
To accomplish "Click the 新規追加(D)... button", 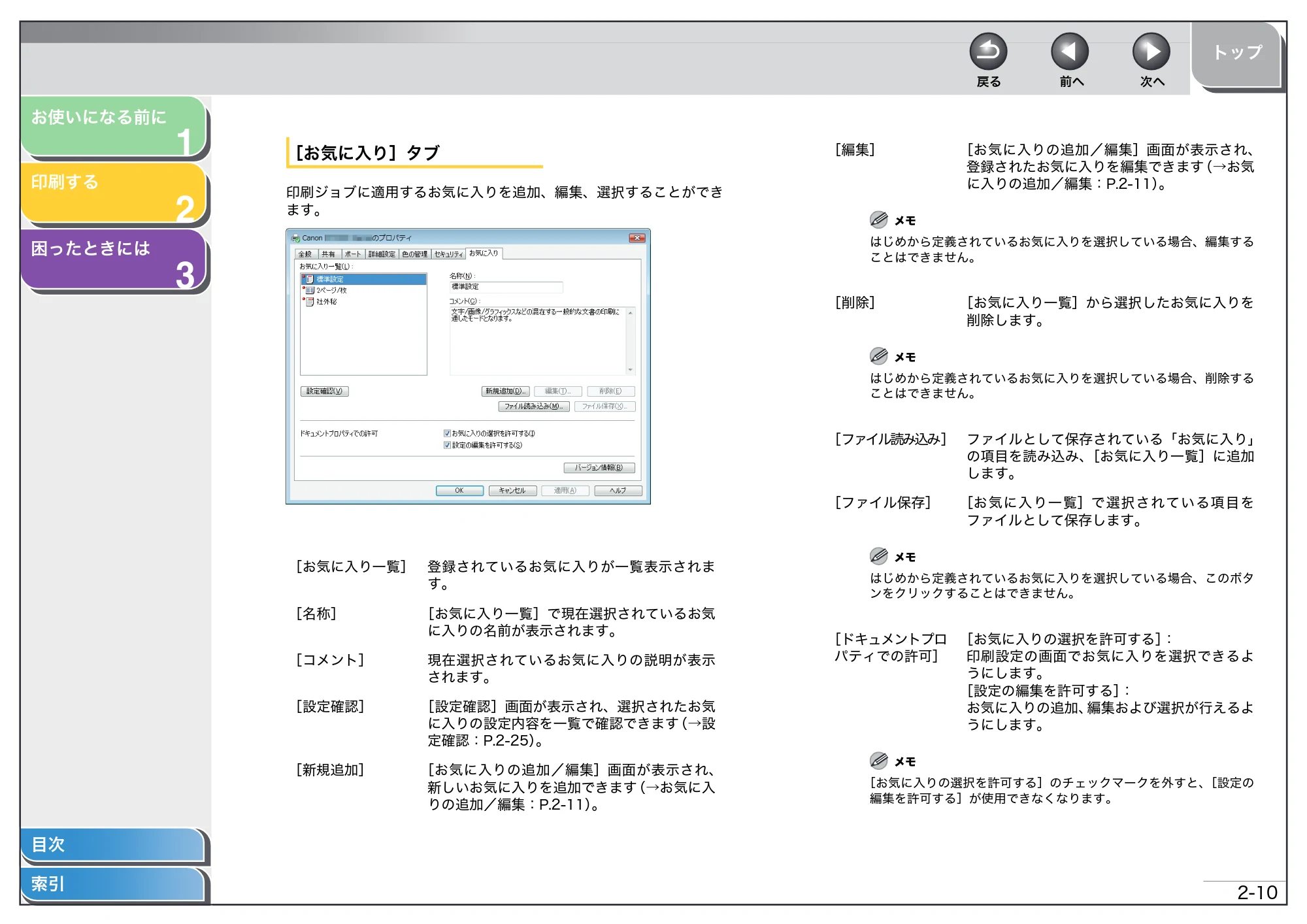I will click(505, 391).
